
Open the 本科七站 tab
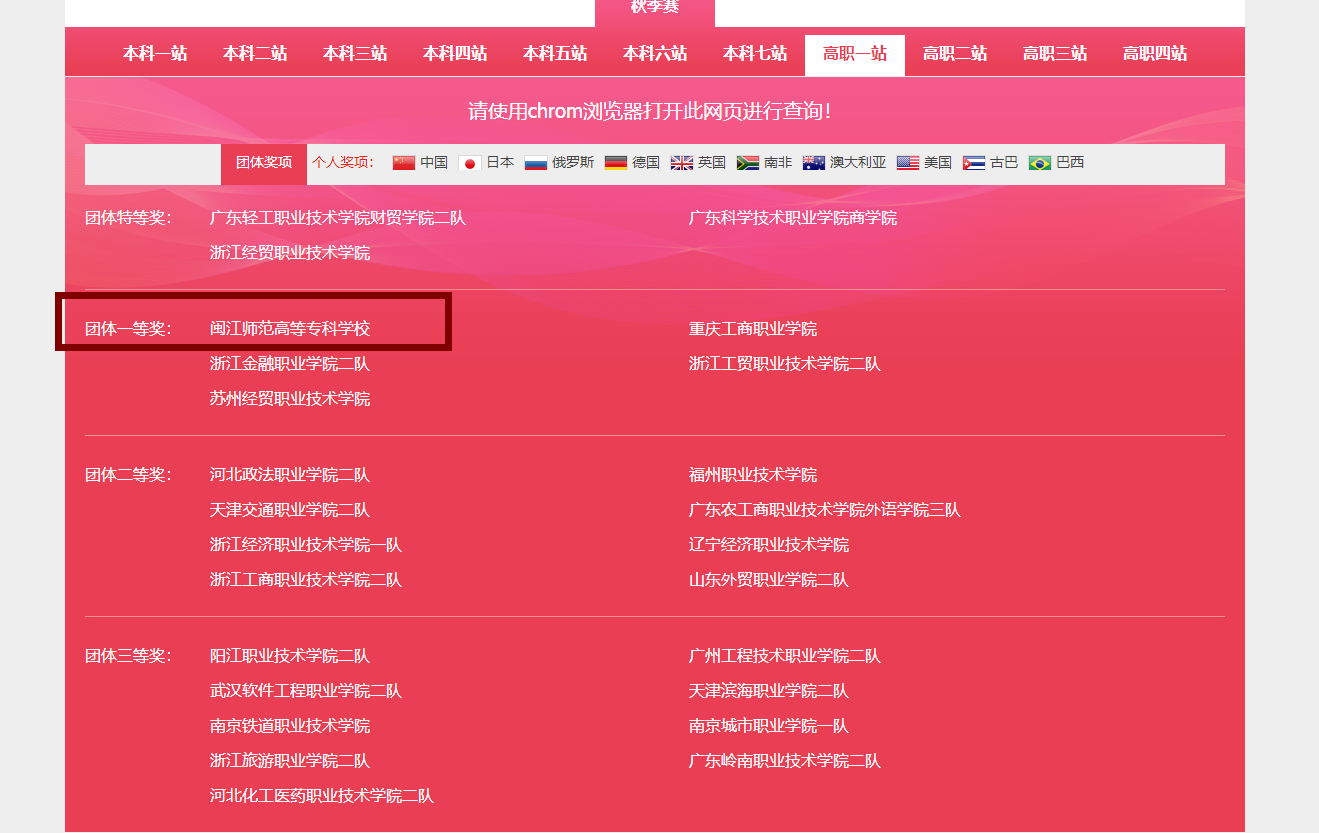click(755, 54)
